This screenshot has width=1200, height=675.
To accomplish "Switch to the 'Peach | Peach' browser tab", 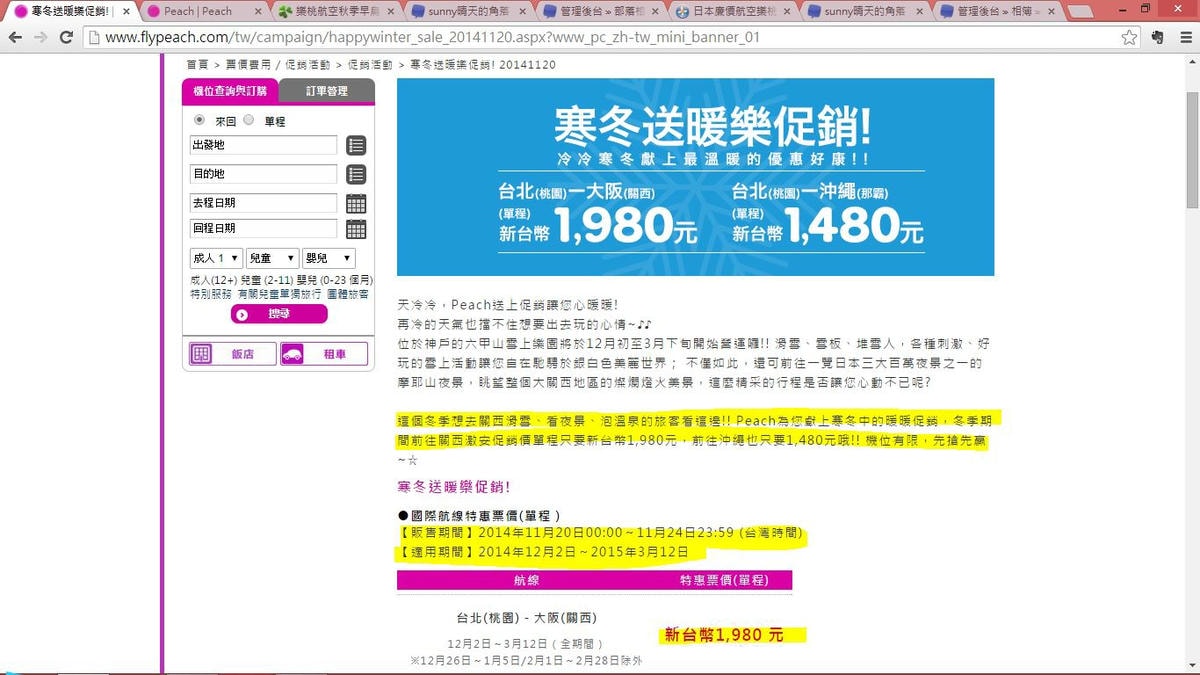I will click(200, 11).
